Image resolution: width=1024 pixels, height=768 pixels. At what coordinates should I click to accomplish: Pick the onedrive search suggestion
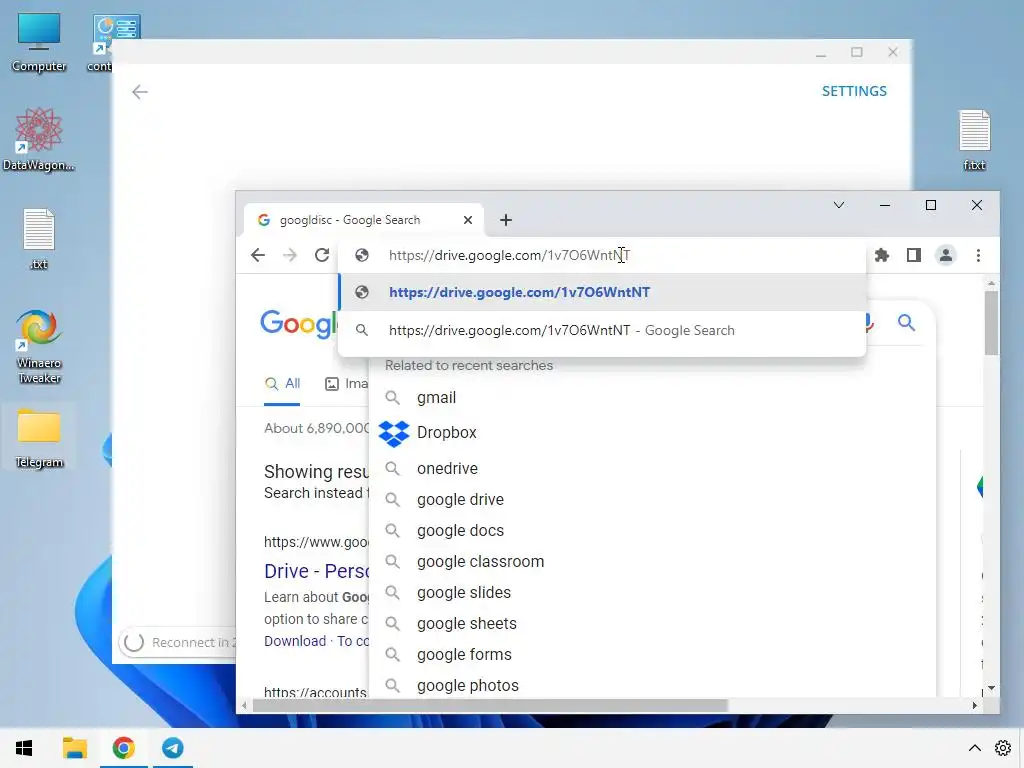[x=447, y=469]
